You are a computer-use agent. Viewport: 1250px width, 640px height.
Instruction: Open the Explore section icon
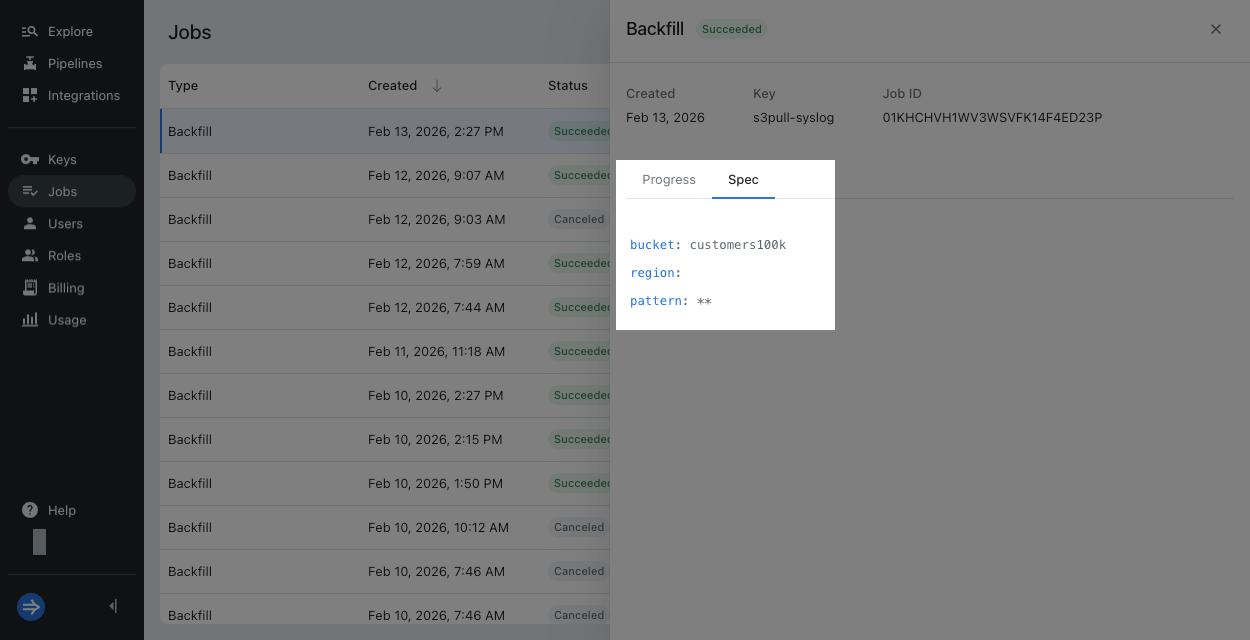point(30,32)
